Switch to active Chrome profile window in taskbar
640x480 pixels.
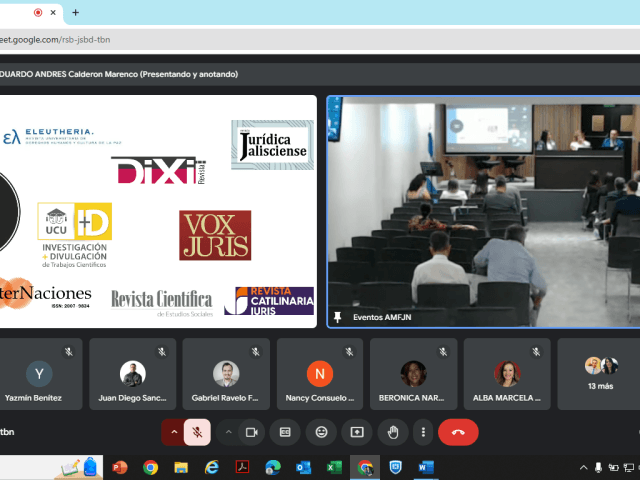point(365,467)
